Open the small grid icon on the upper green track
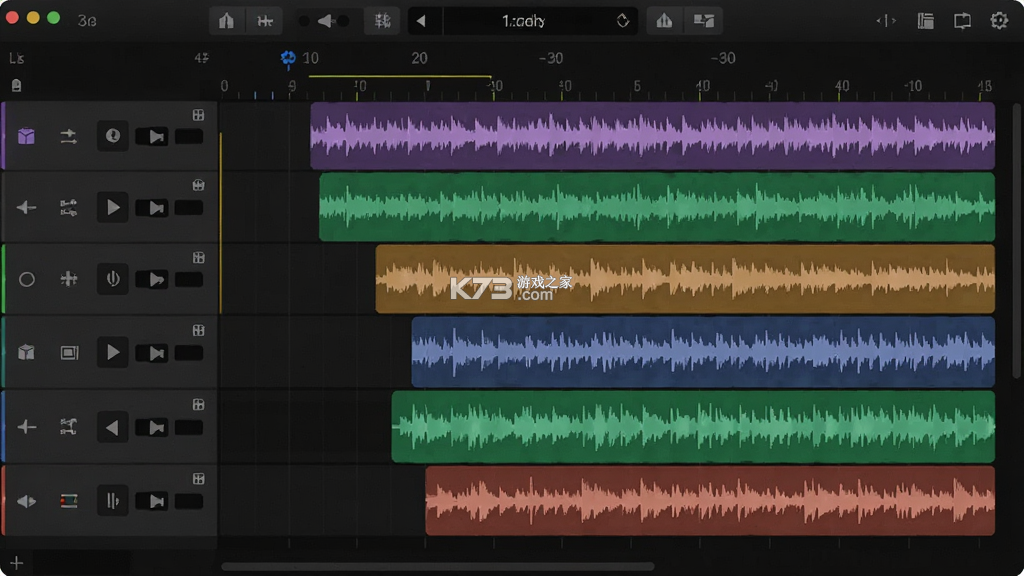 click(x=199, y=185)
